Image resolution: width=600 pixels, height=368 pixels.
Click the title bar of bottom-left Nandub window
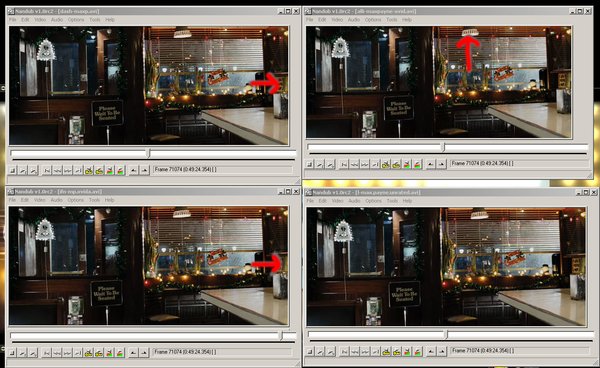[x=153, y=191]
